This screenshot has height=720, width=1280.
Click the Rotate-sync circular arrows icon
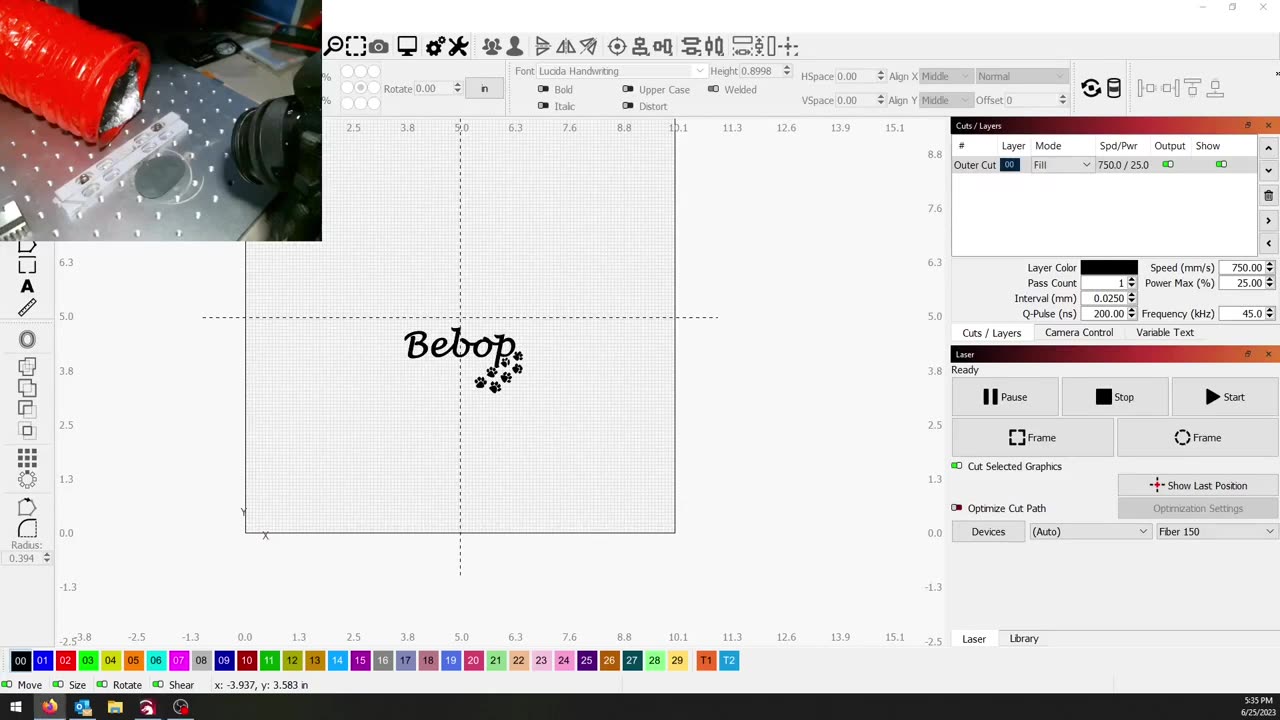(x=1091, y=89)
